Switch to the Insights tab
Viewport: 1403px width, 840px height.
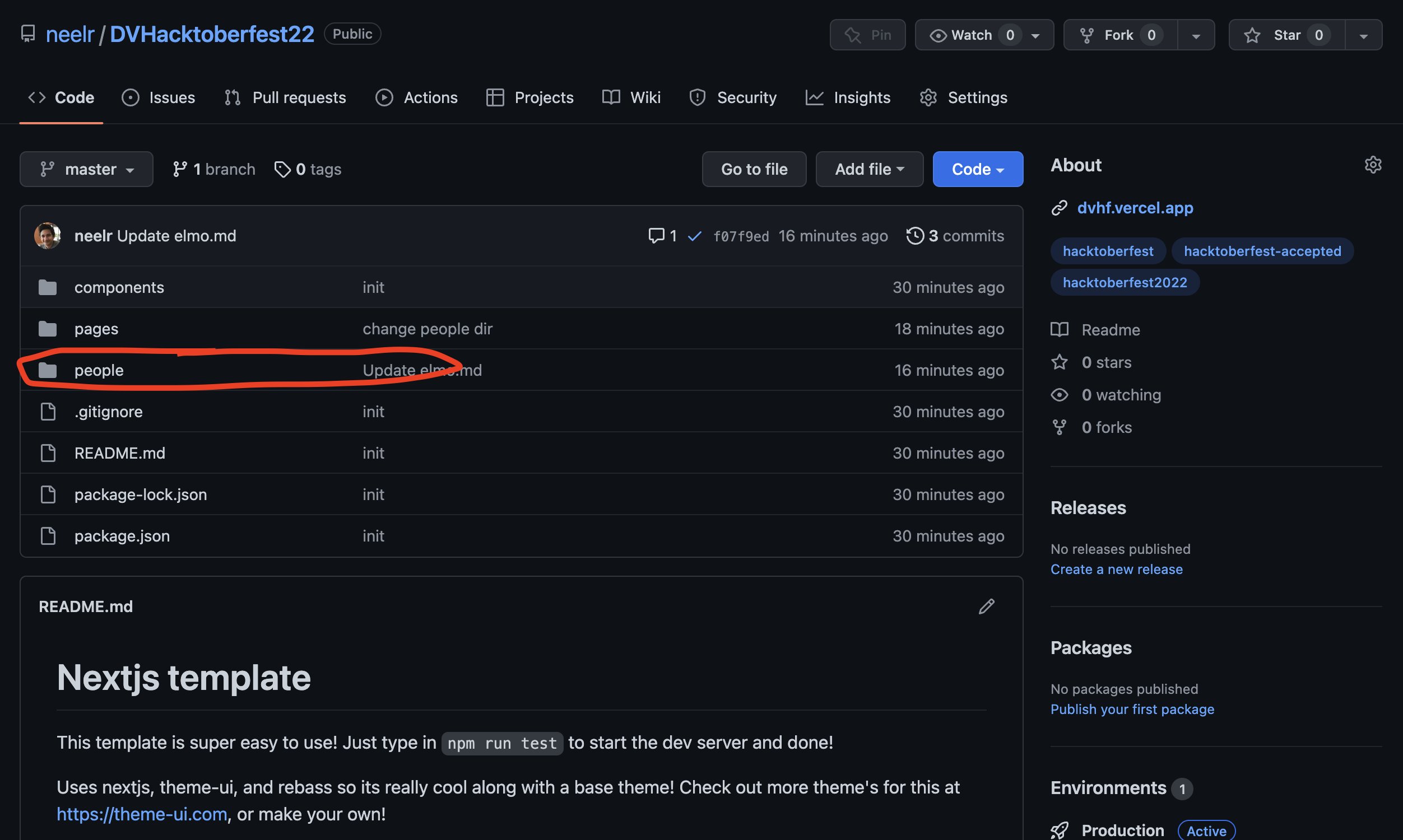(x=848, y=97)
